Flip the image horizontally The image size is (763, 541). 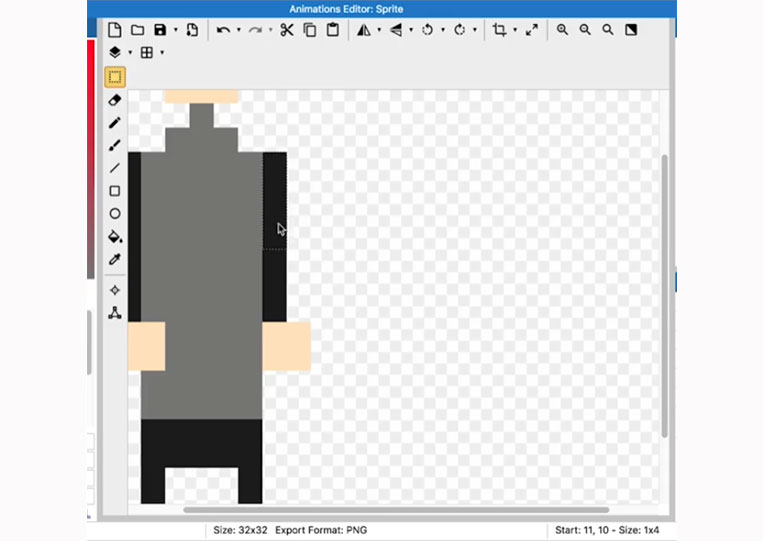click(364, 30)
